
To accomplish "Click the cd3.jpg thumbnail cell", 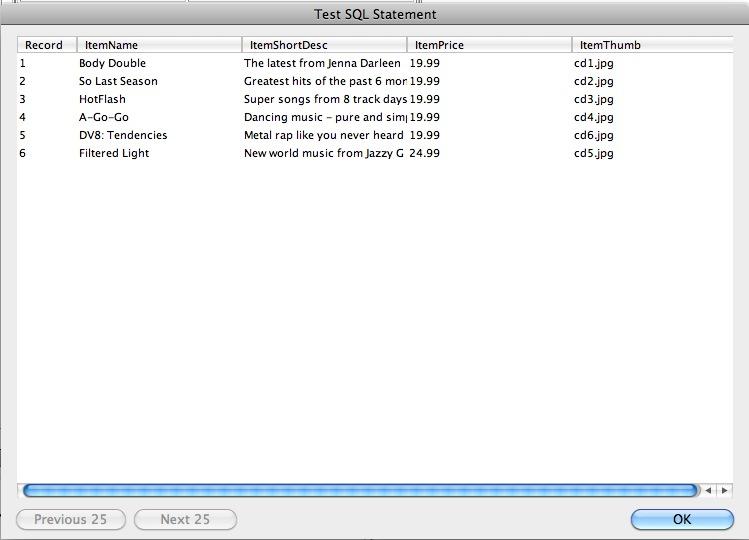I will click(x=593, y=100).
